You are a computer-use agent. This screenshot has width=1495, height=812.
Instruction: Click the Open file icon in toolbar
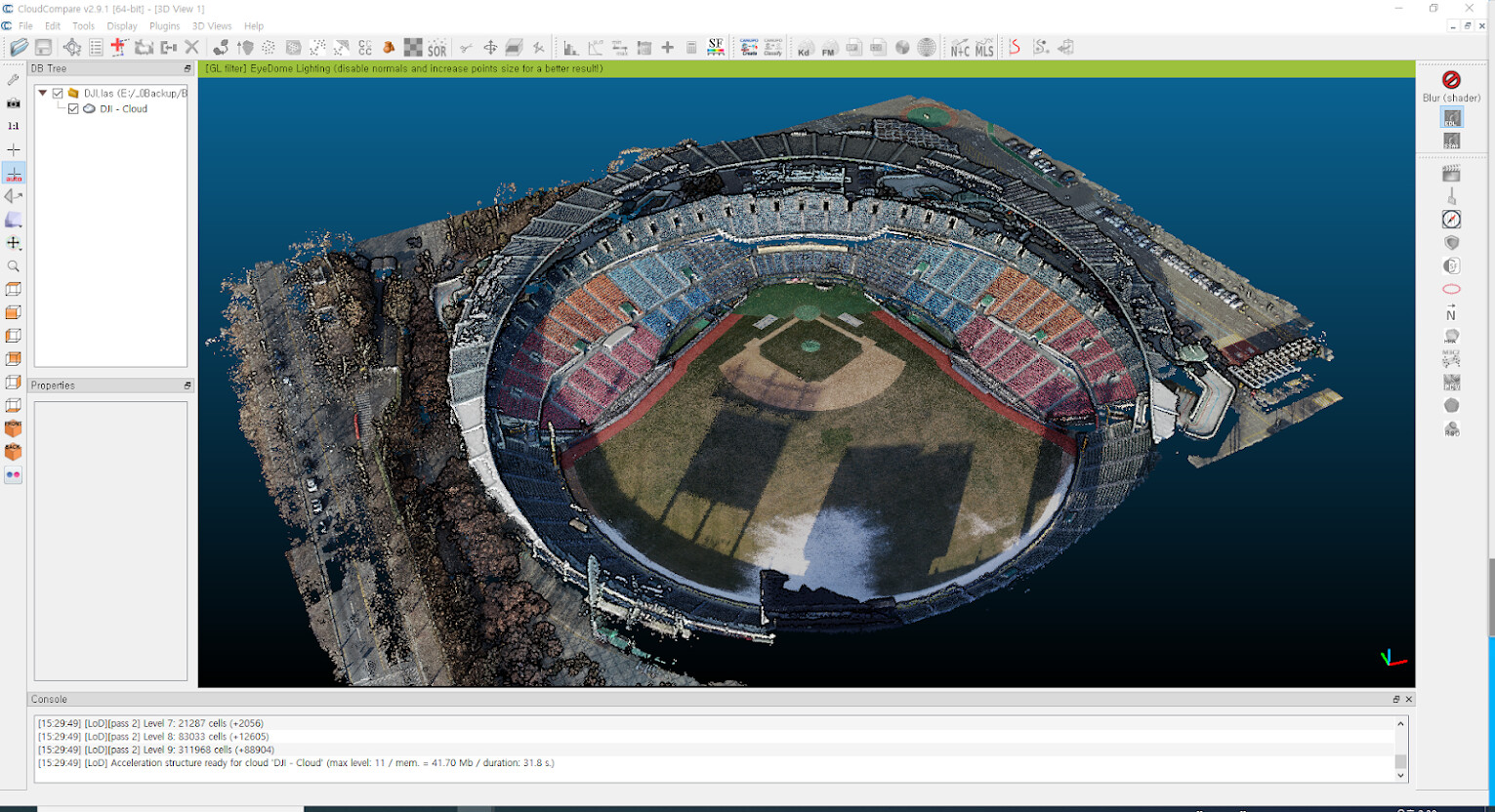(19, 47)
